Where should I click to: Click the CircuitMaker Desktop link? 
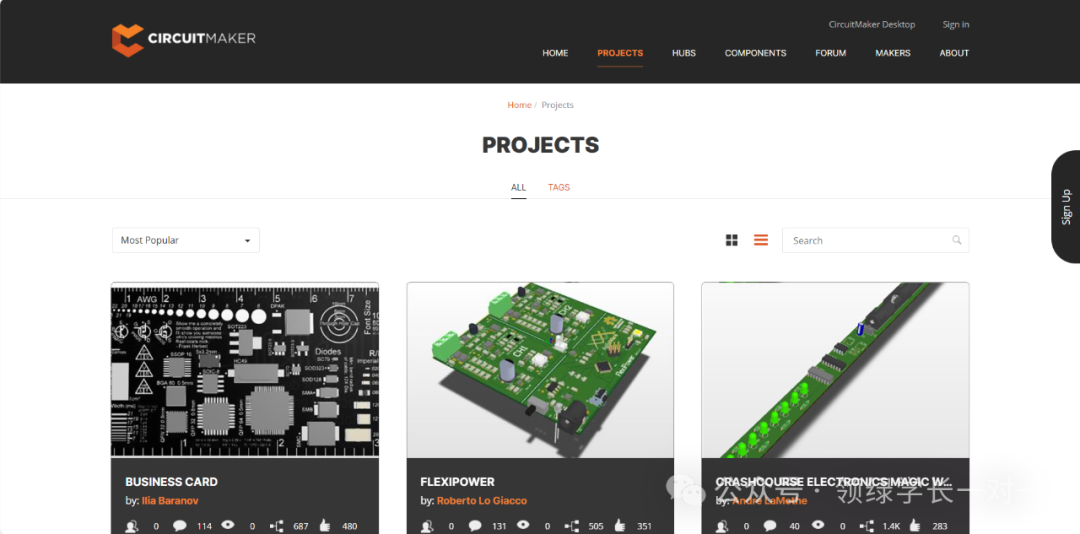pos(872,24)
